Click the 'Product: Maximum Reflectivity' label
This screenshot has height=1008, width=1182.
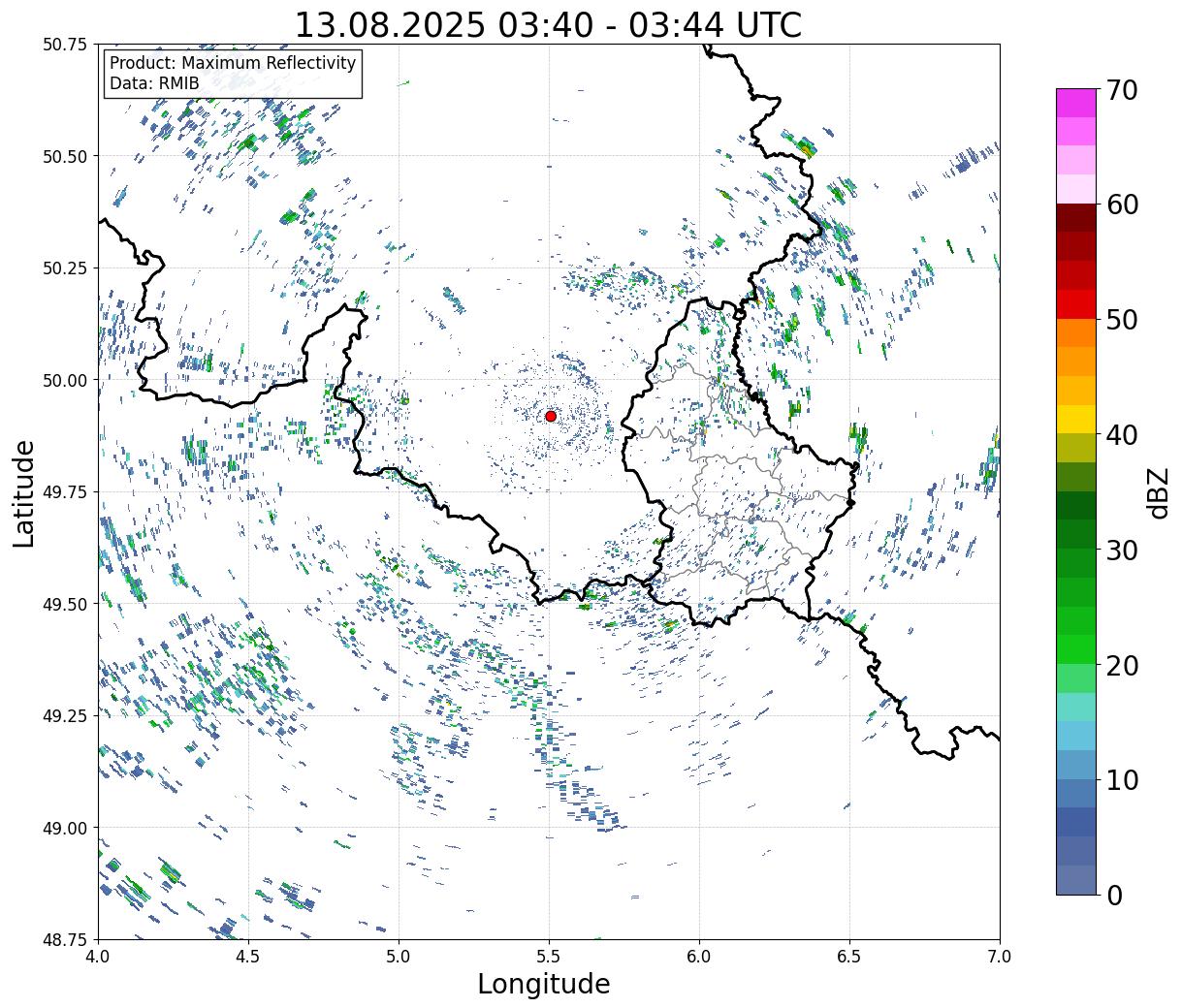pyautogui.click(x=233, y=63)
